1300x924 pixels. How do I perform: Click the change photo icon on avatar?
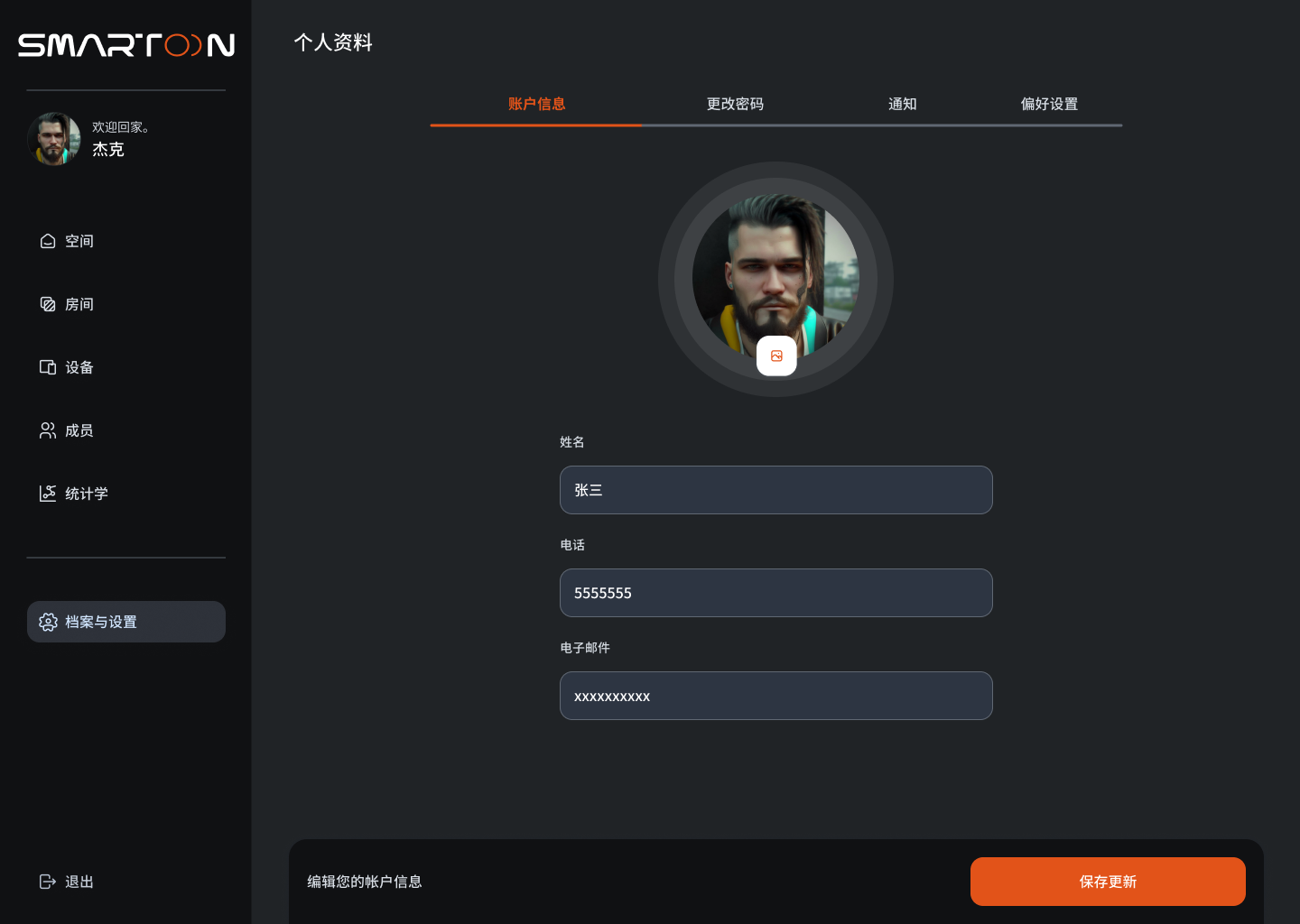(x=776, y=356)
